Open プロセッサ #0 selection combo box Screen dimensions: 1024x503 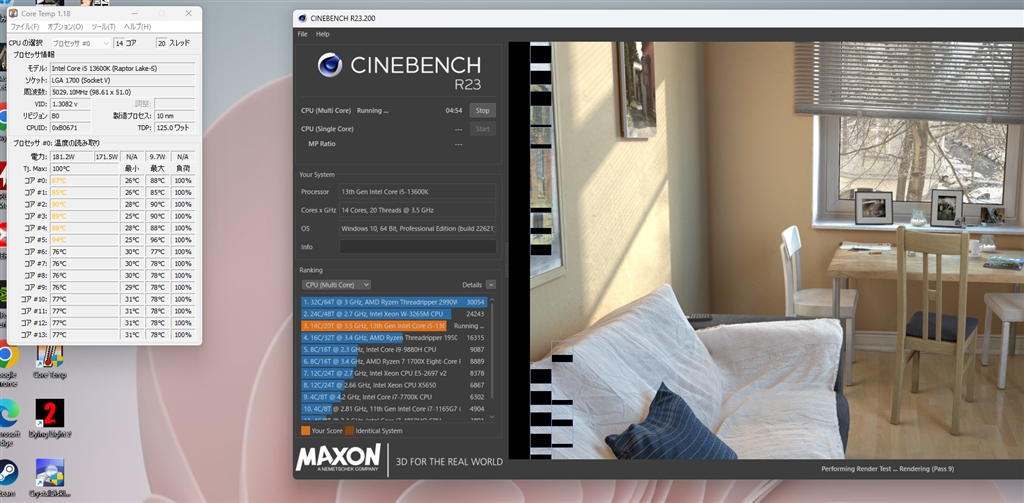pyautogui.click(x=80, y=43)
